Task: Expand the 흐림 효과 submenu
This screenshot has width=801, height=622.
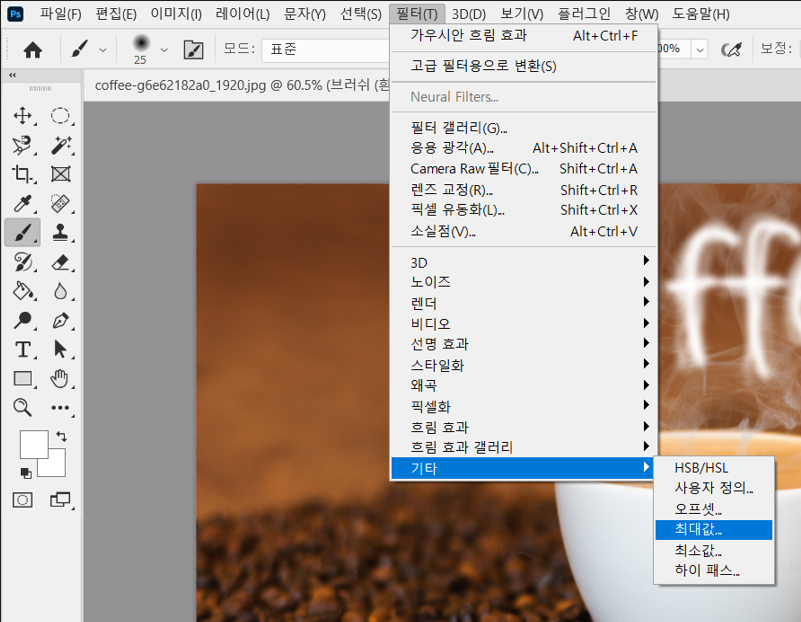Action: [x=524, y=426]
